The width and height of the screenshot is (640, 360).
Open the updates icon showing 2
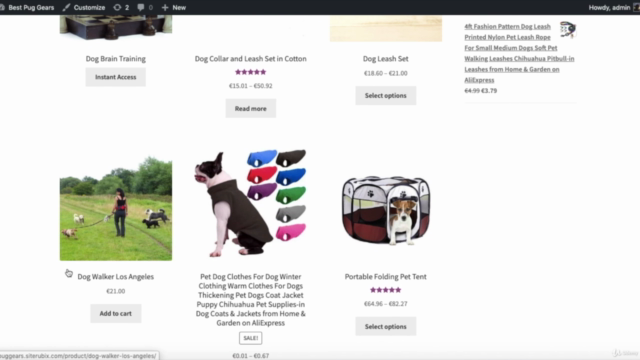point(121,7)
